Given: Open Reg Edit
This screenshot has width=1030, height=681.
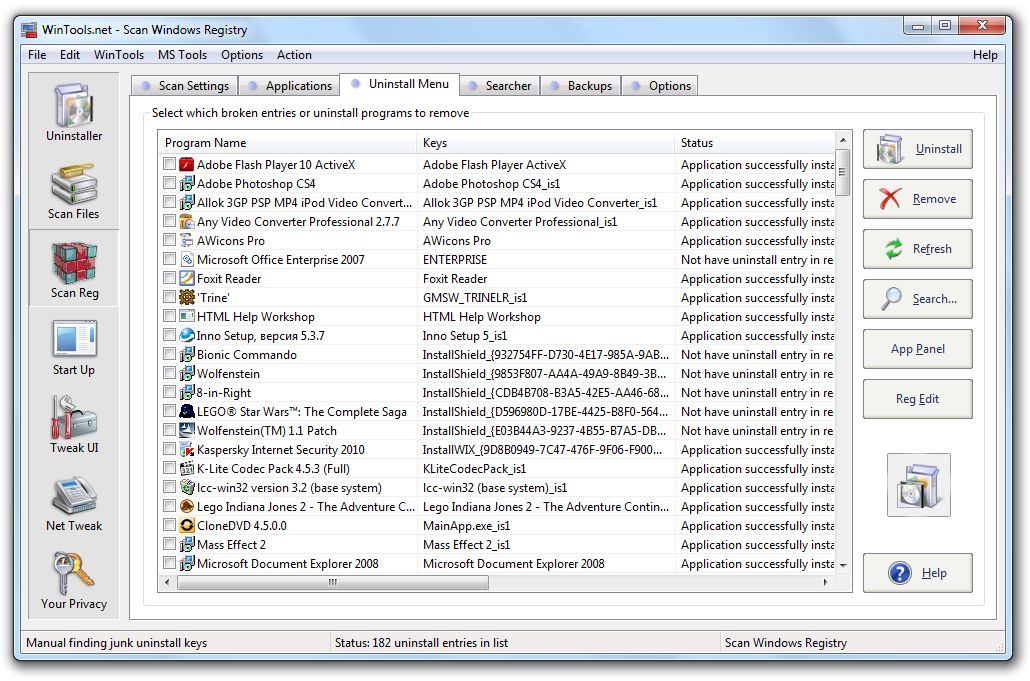Looking at the screenshot, I should pyautogui.click(x=916, y=399).
